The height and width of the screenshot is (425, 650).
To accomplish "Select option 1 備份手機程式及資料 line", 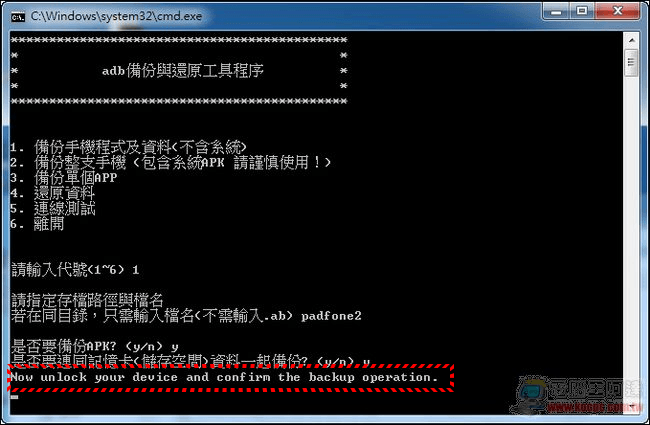I will pos(129,147).
